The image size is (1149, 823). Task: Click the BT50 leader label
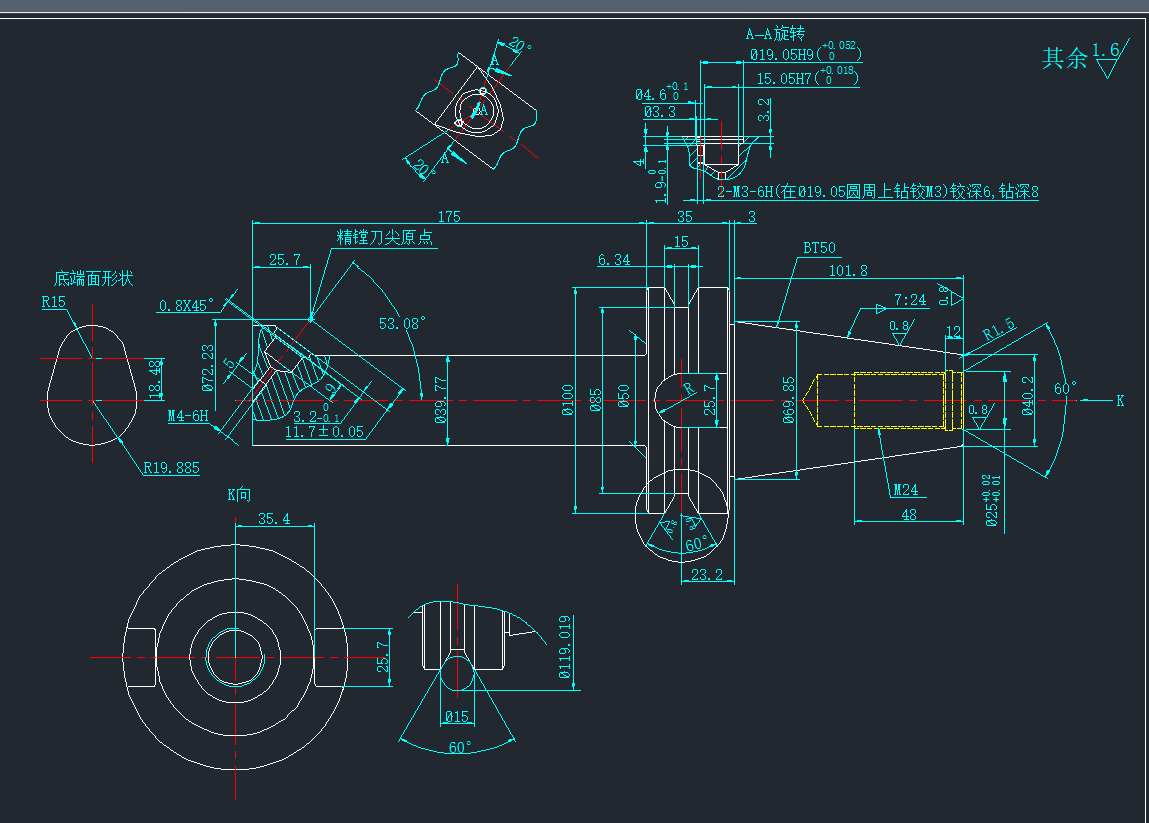[819, 248]
